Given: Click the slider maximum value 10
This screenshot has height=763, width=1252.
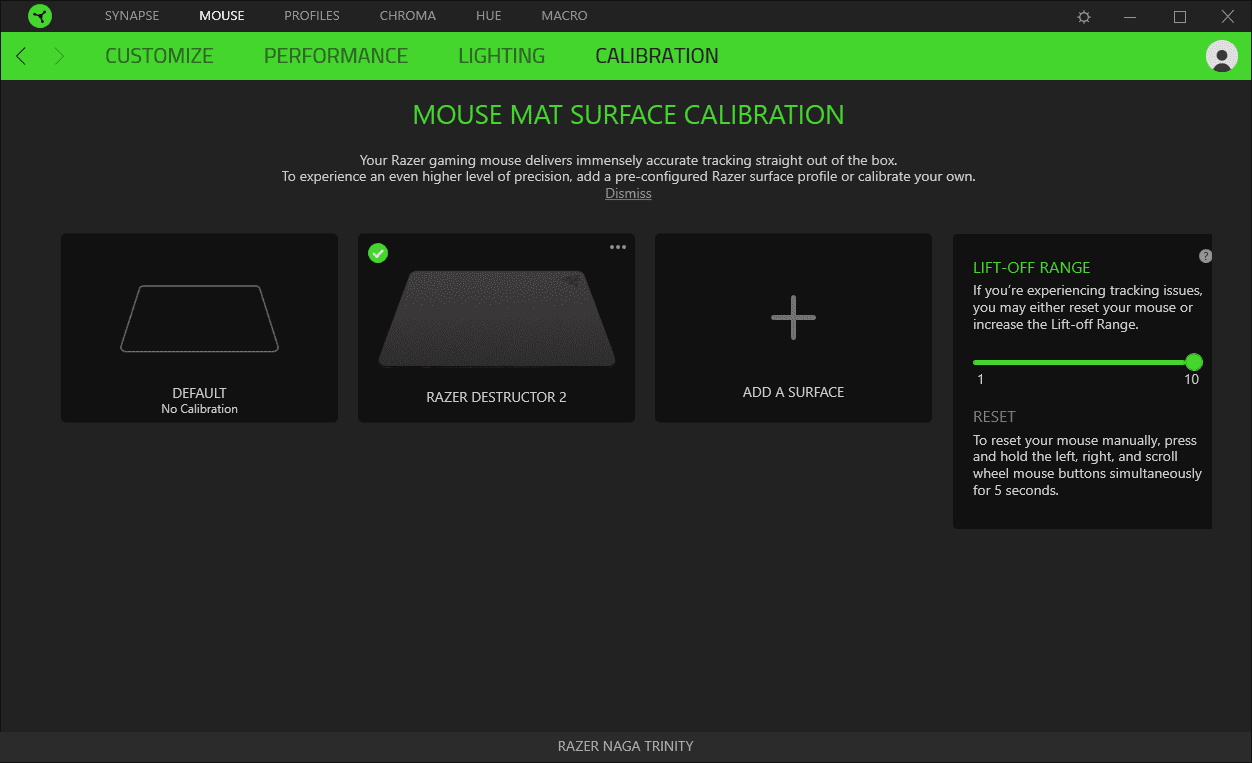Looking at the screenshot, I should tap(1192, 380).
